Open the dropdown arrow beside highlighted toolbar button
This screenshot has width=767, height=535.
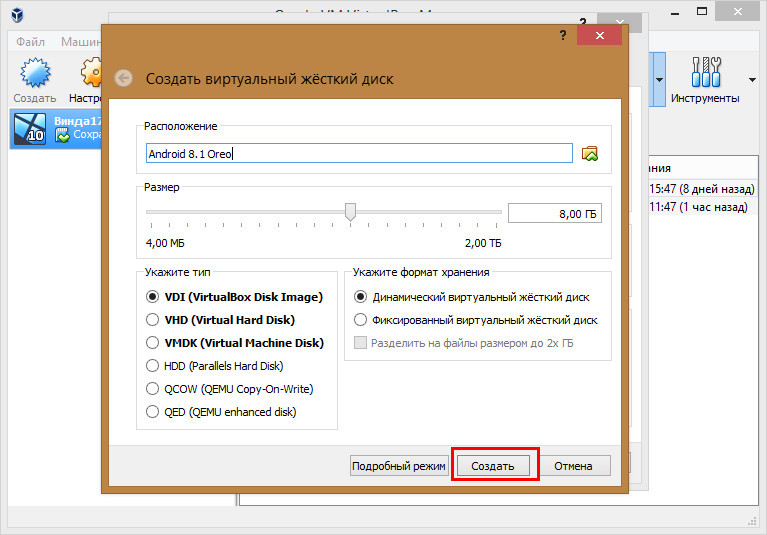(x=660, y=80)
